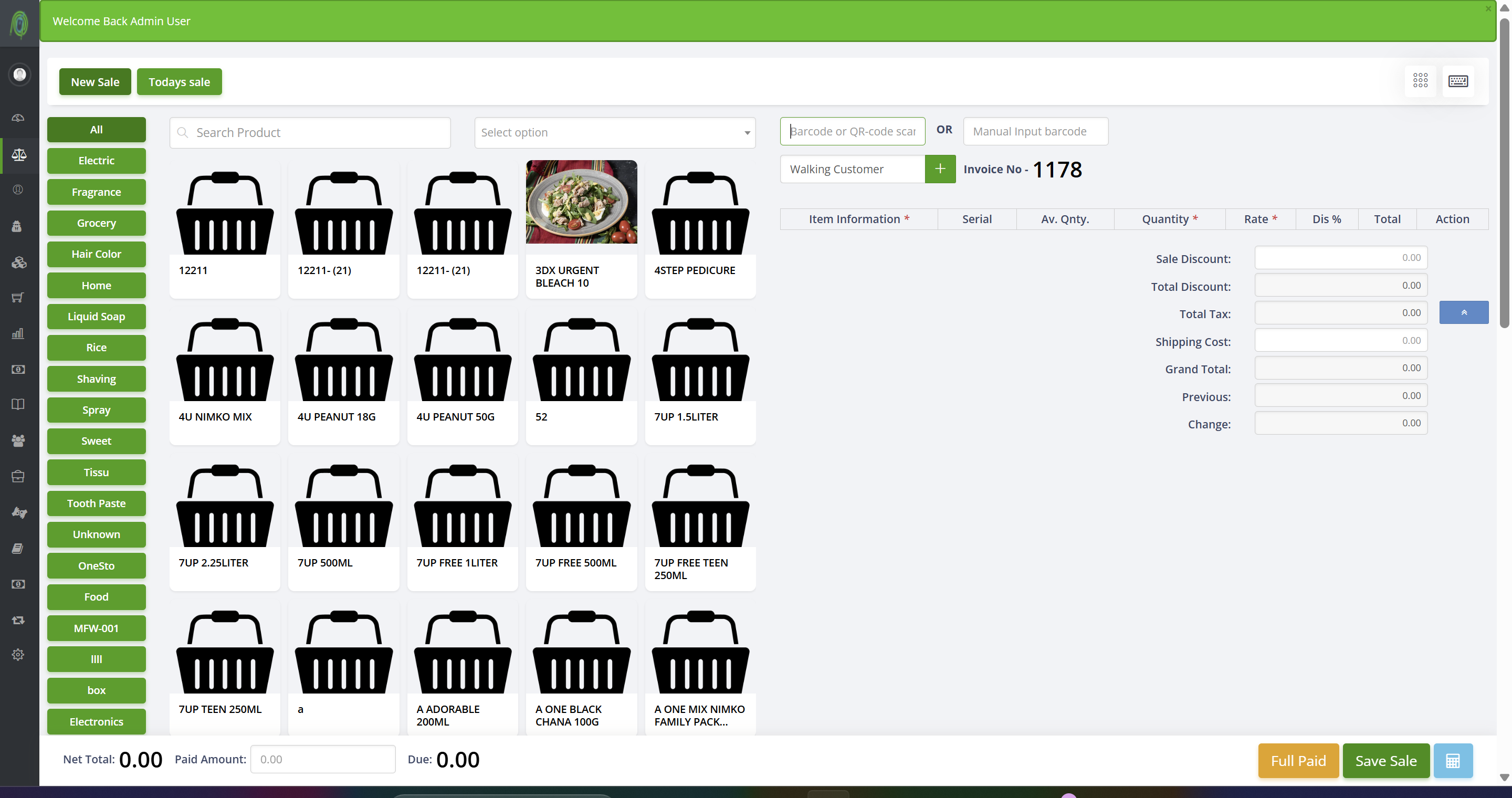The width and height of the screenshot is (1512, 798).
Task: Click the Todays sale button
Action: [179, 81]
